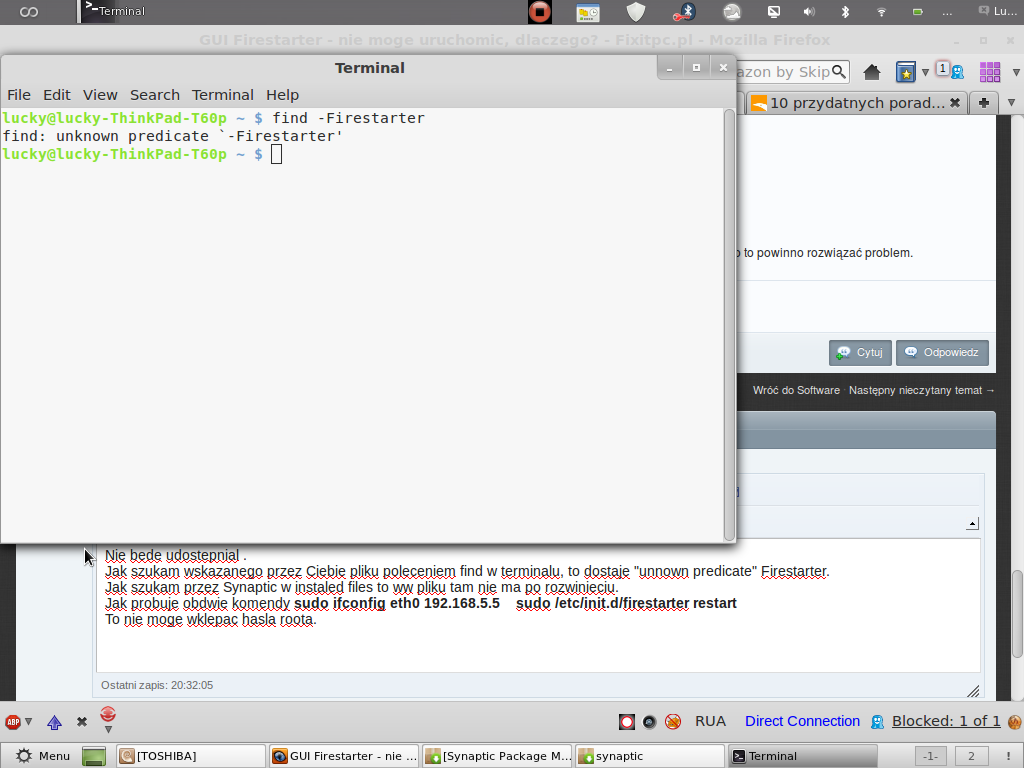Expand the bookmarks dropdown arrow in Firefox
The image size is (1024, 768).
click(x=925, y=72)
